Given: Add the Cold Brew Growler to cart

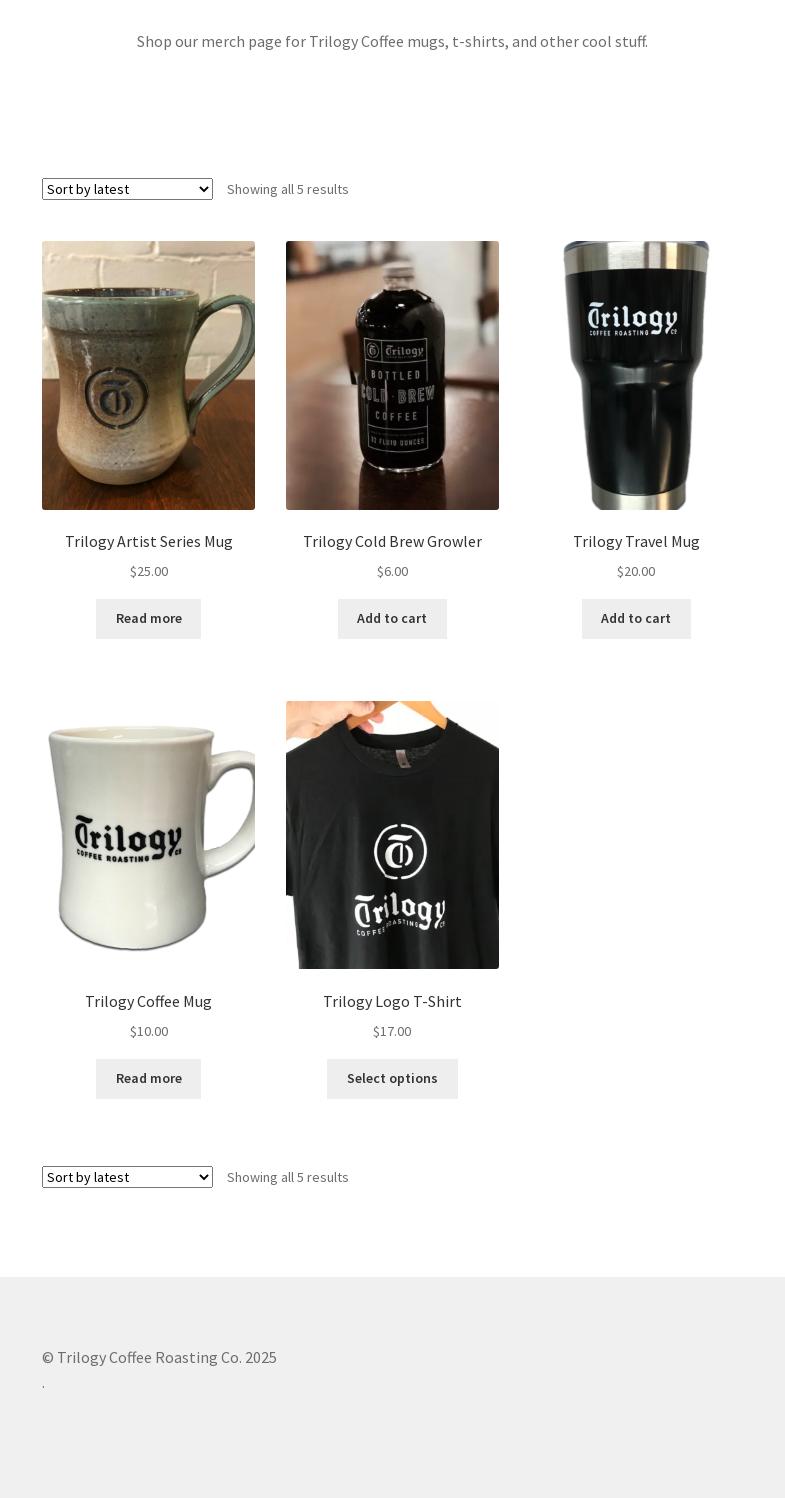Looking at the screenshot, I should click(x=392, y=619).
